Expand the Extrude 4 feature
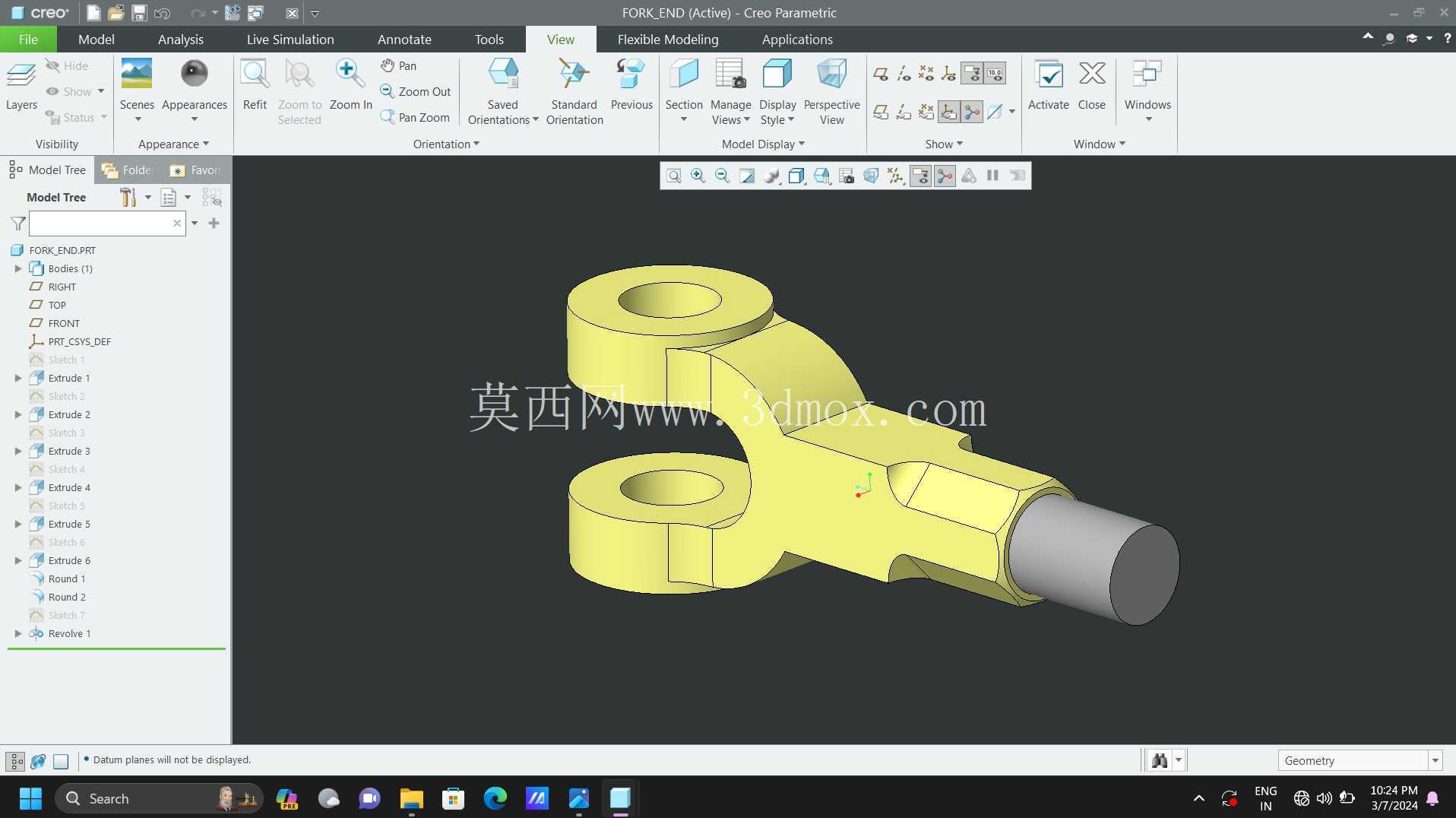The image size is (1456, 818). (x=18, y=487)
